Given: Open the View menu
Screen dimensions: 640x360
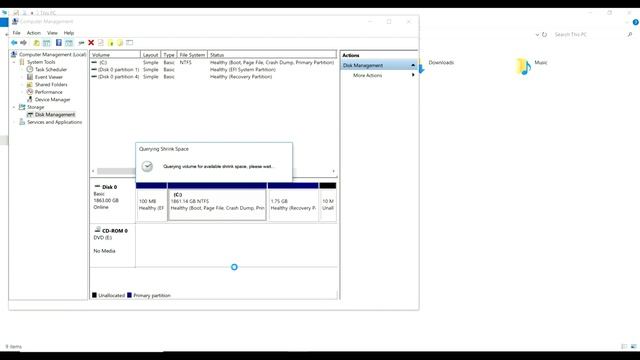Looking at the screenshot, I should pos(52,33).
